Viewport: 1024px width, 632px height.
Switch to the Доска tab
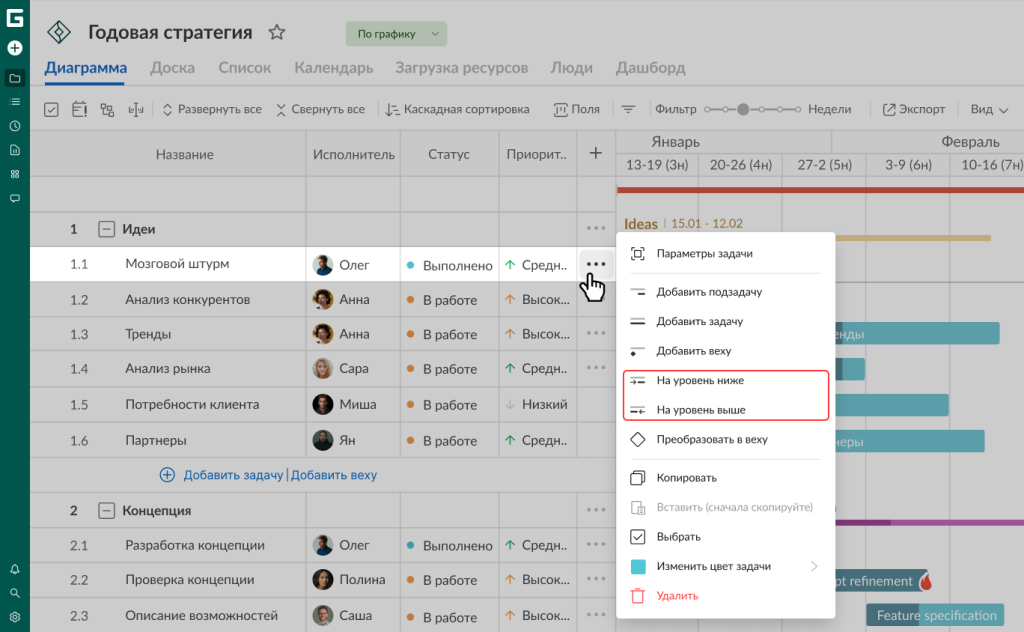172,68
